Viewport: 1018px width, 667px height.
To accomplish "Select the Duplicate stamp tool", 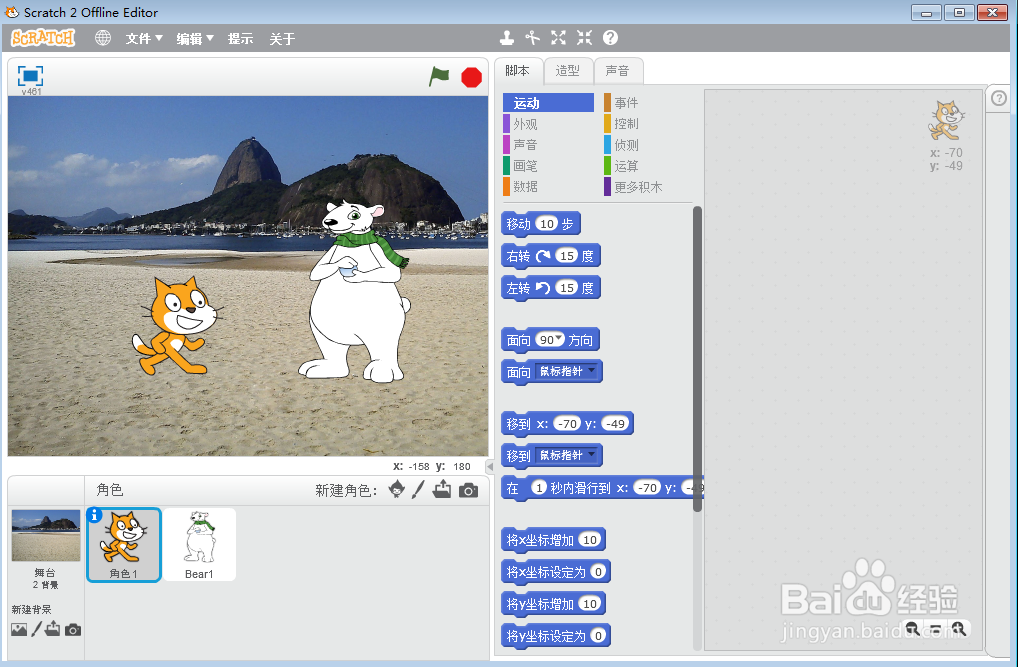I will coord(507,38).
